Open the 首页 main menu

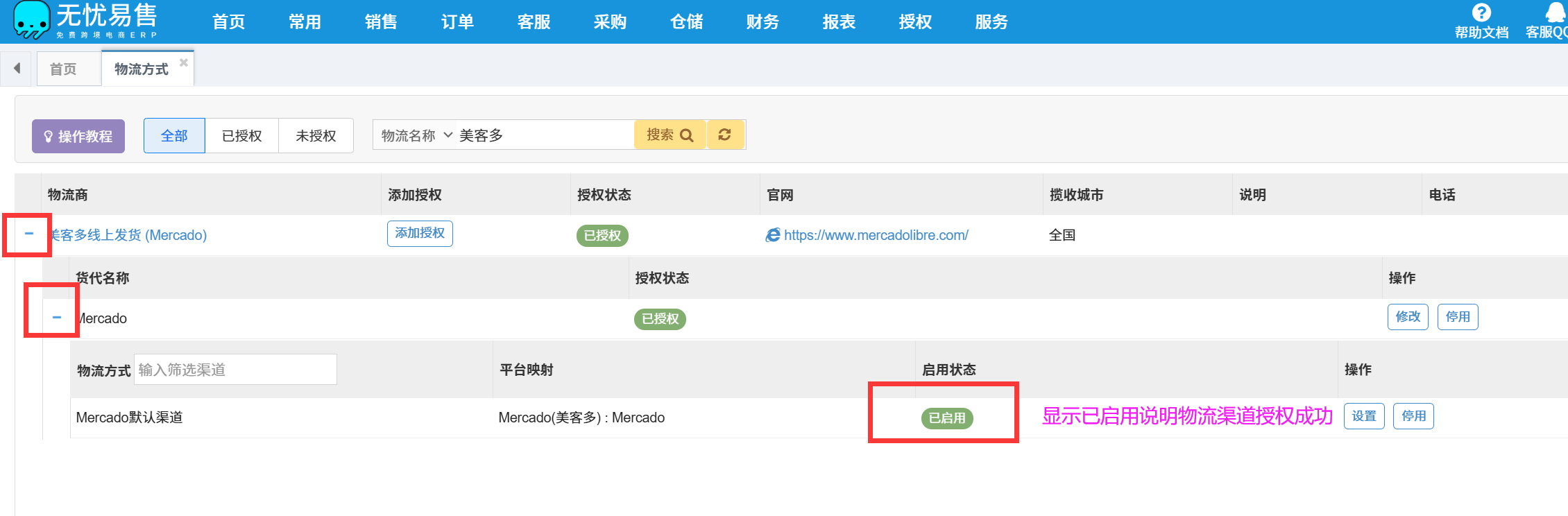[228, 22]
